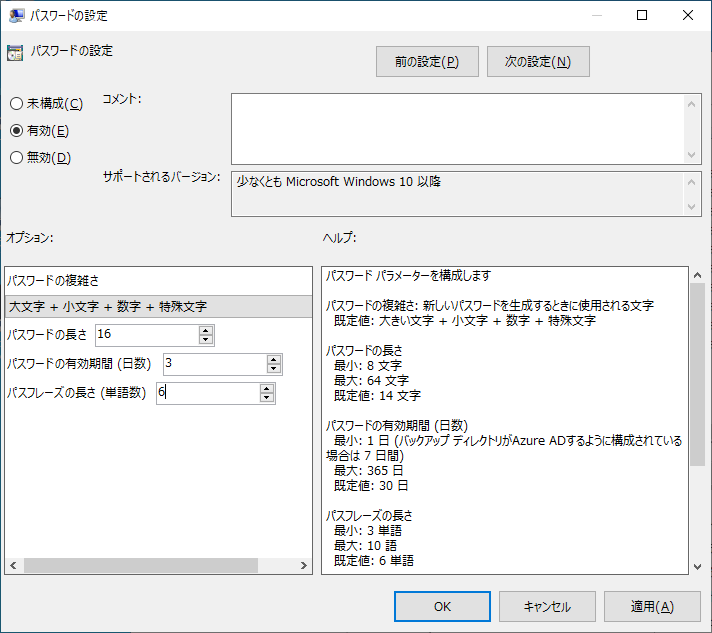The image size is (712, 633).
Task: Select the 未構成 radio button
Action: click(x=16, y=104)
